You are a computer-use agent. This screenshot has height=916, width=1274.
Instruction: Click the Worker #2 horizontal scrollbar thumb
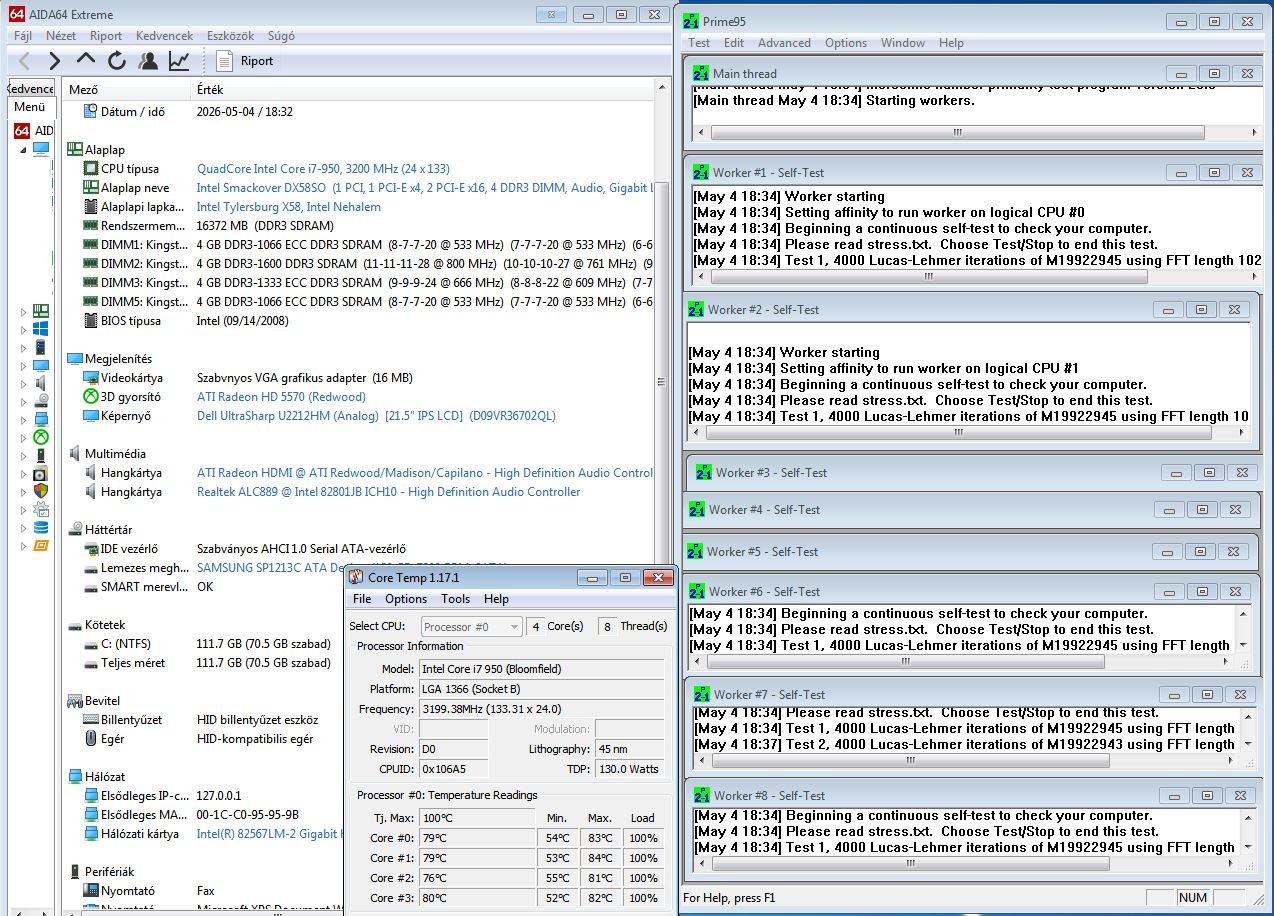pos(958,433)
